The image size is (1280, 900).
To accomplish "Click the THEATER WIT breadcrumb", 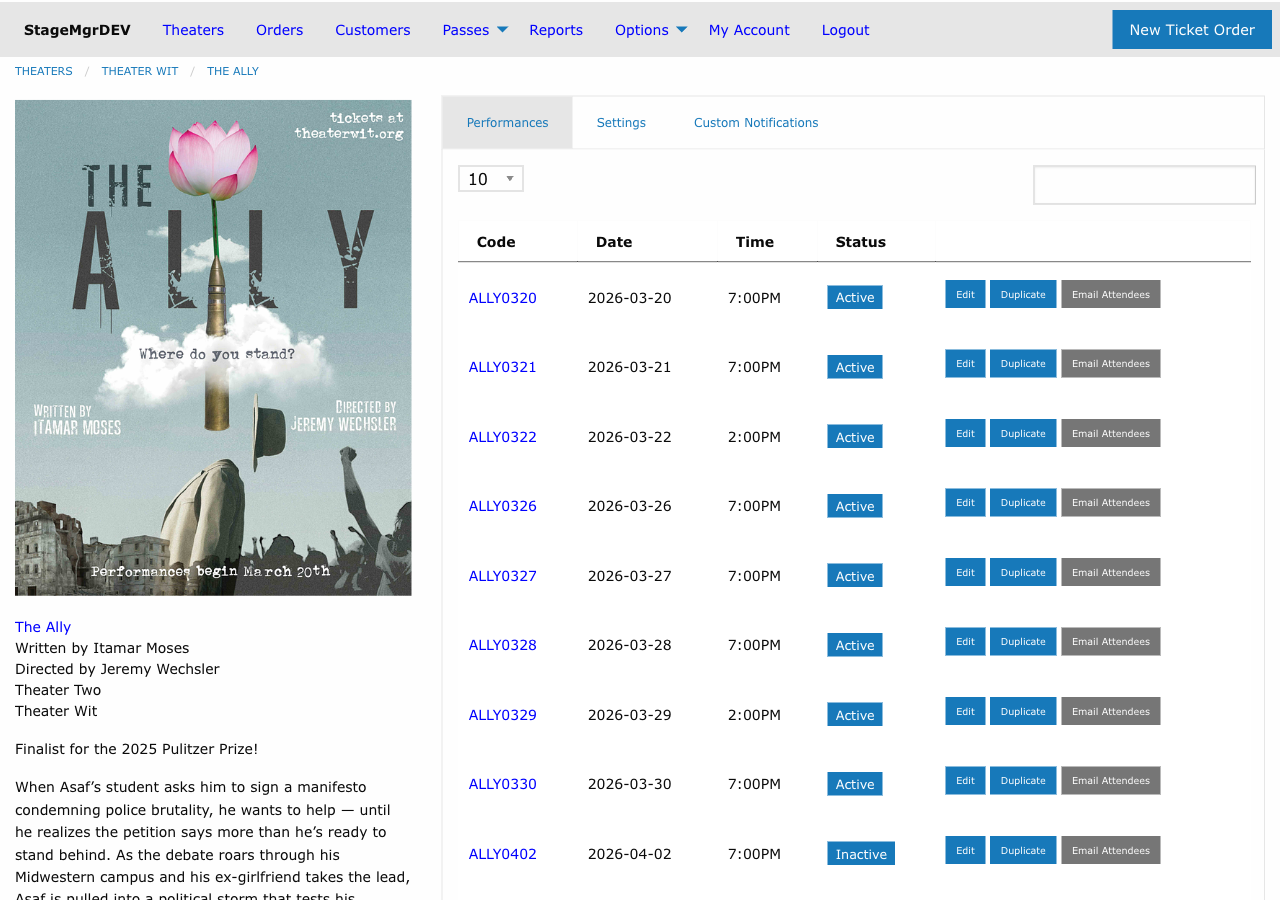I will pos(140,71).
